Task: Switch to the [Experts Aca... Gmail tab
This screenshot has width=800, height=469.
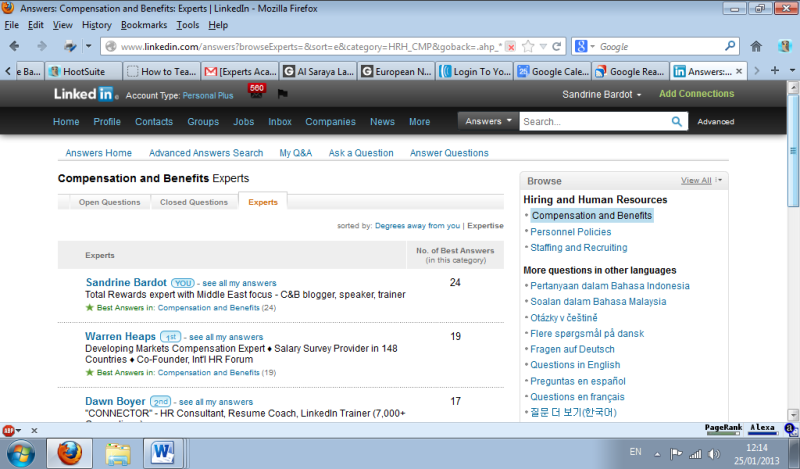Action: pos(240,71)
